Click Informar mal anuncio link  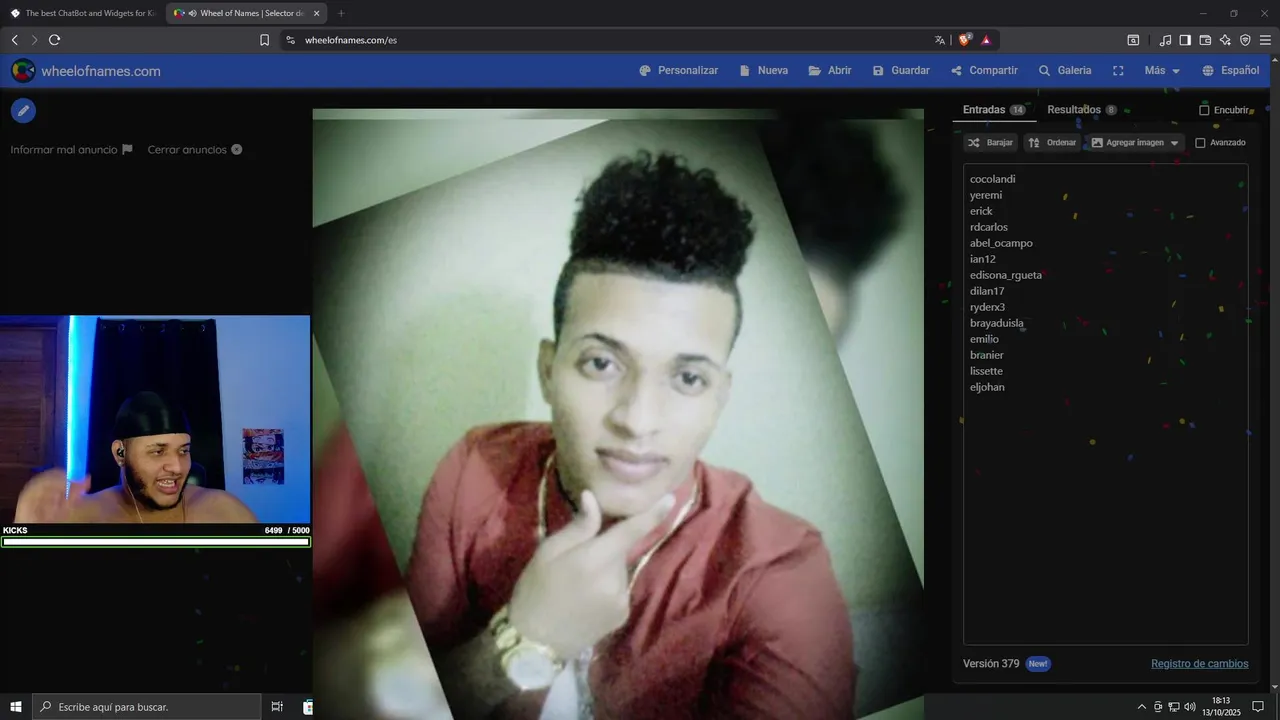pos(71,150)
